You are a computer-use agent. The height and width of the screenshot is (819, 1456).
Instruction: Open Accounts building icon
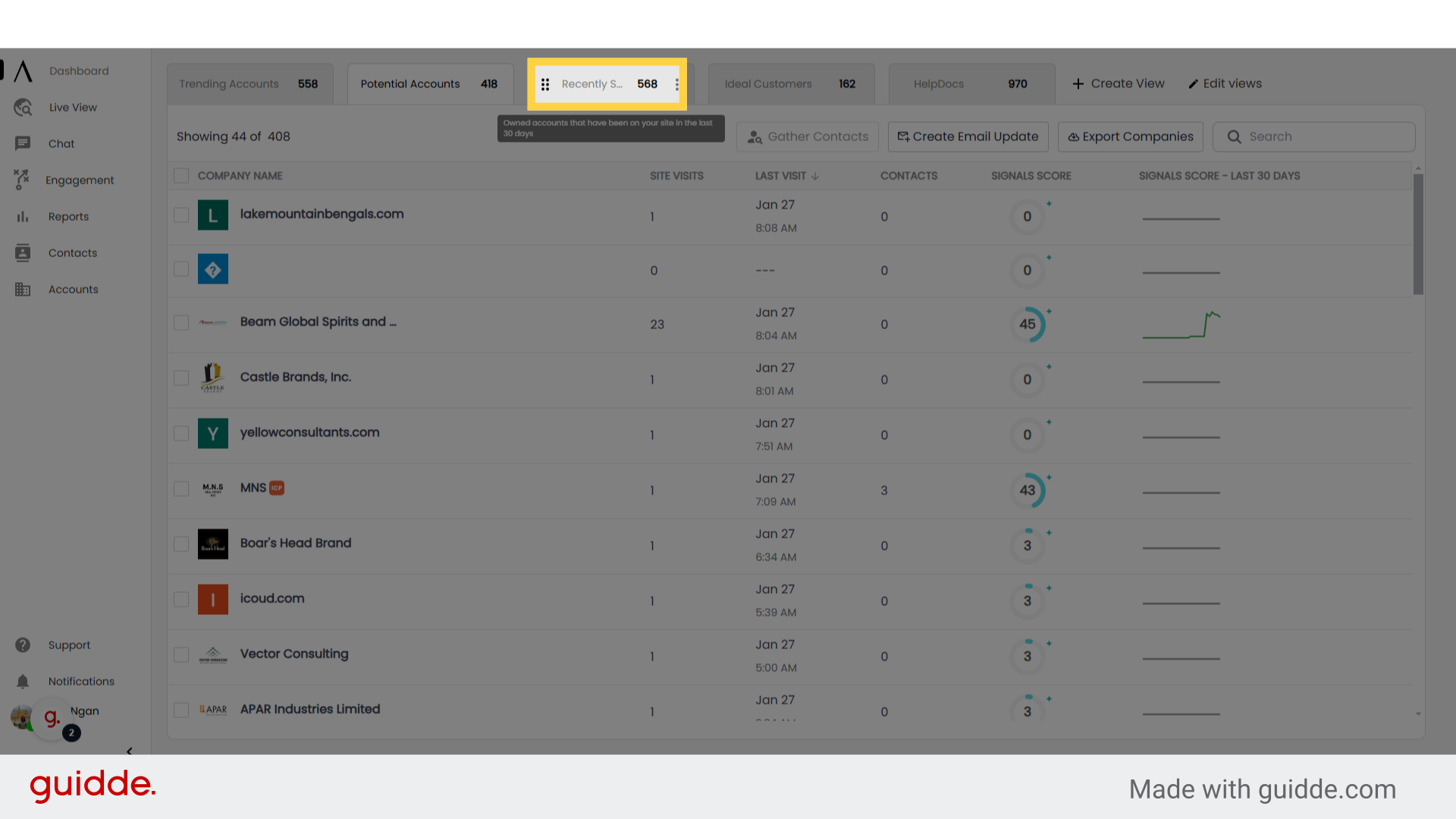pos(23,290)
